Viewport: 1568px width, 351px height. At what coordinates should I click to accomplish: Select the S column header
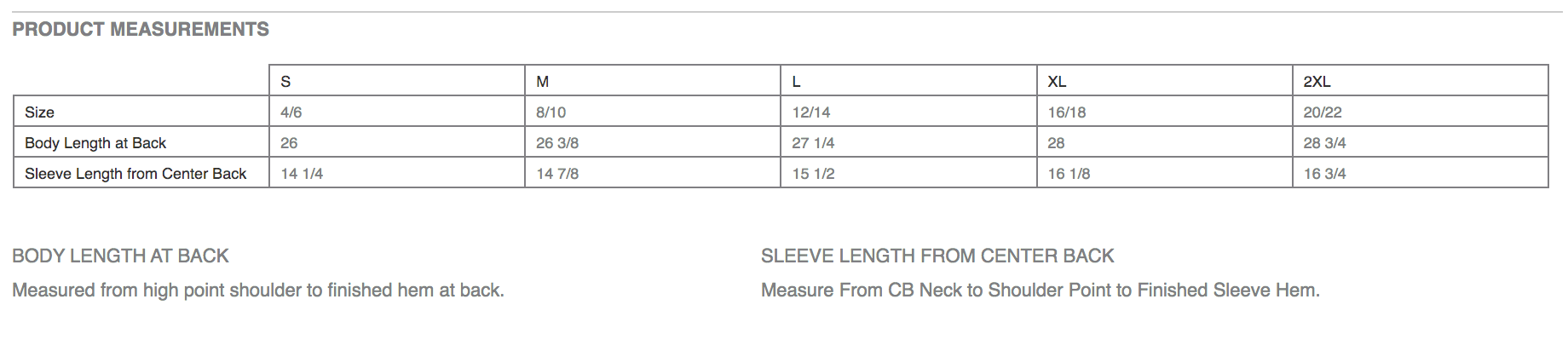point(285,82)
